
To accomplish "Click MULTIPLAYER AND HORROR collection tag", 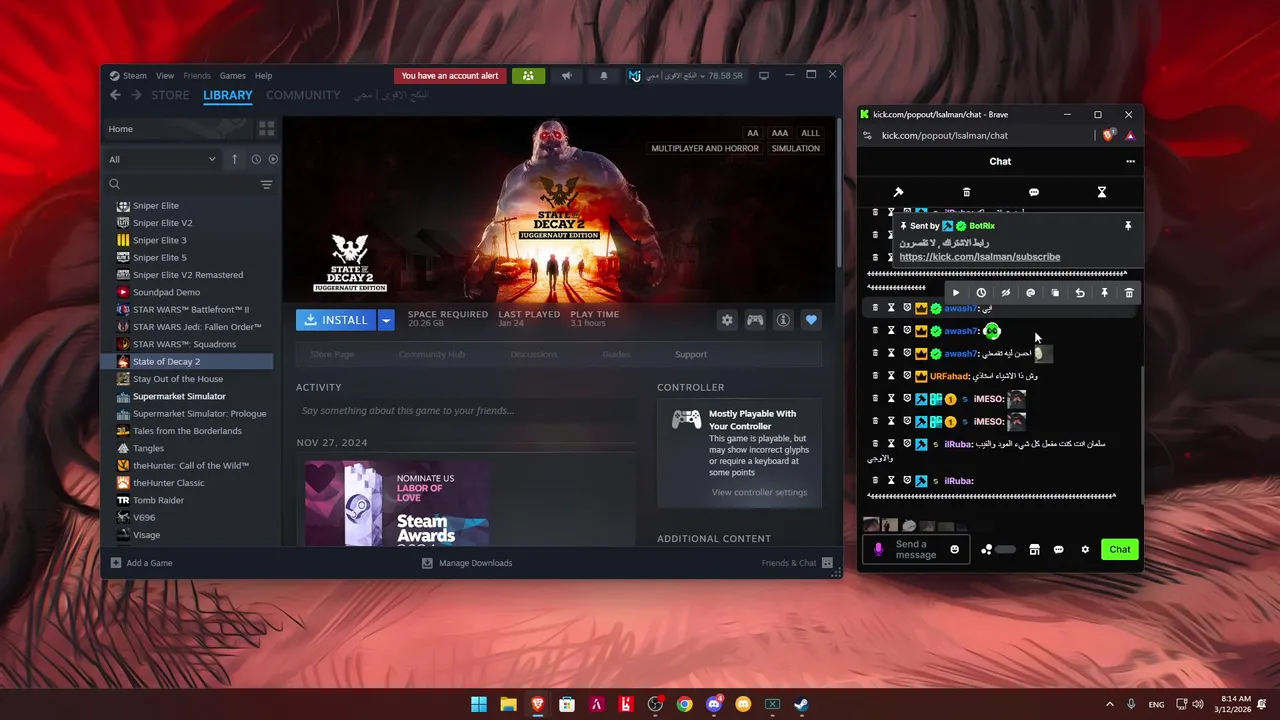I will [x=705, y=148].
